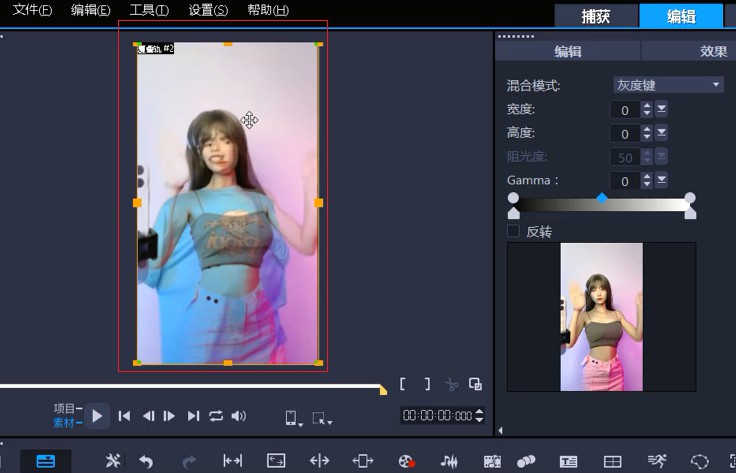Screen dimensions: 736x473
Task: Open the customize tools wrench icon
Action: pyautogui.click(x=113, y=461)
